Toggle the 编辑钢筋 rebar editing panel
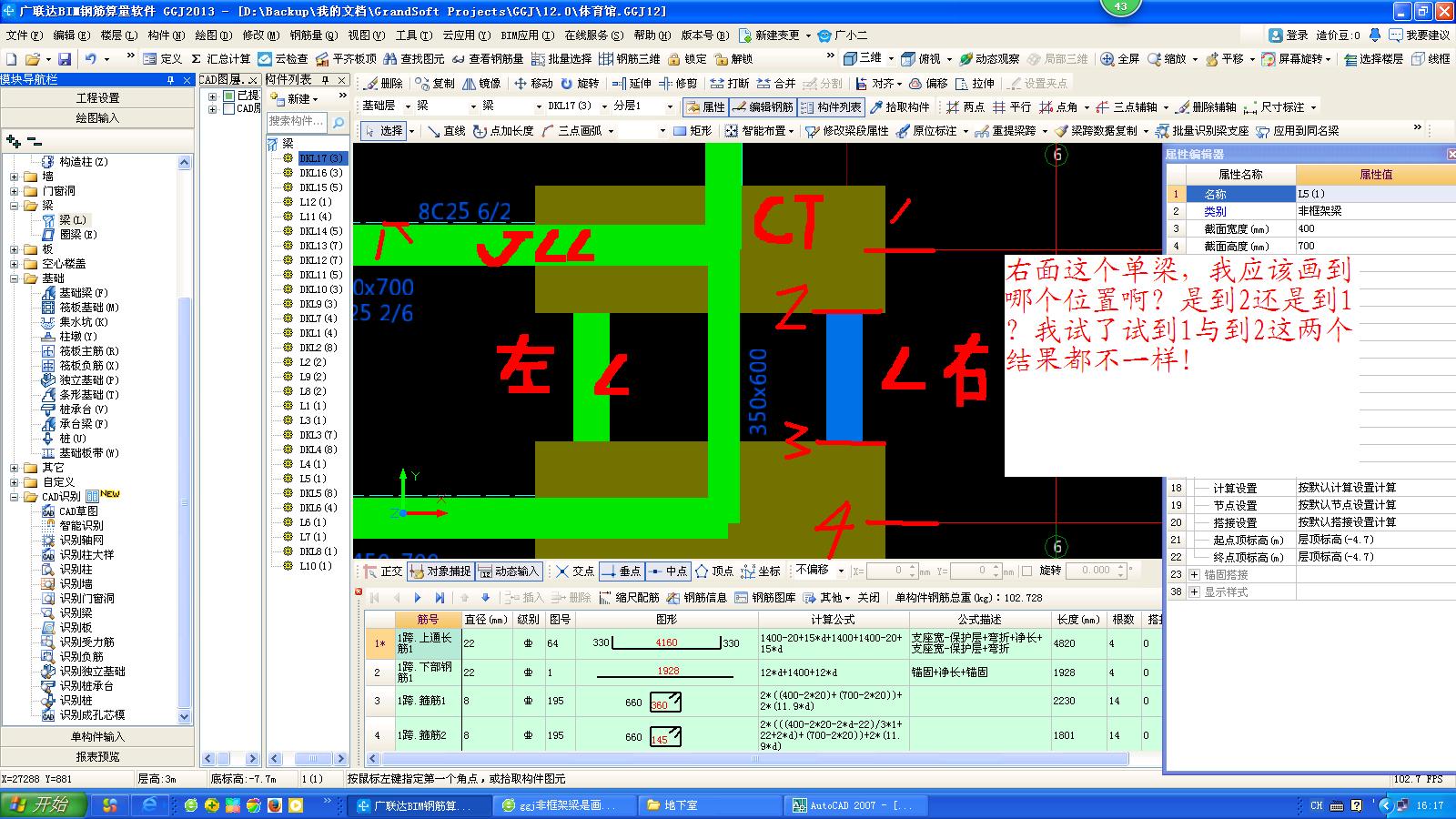Image resolution: width=1456 pixels, height=819 pixels. pyautogui.click(x=763, y=106)
